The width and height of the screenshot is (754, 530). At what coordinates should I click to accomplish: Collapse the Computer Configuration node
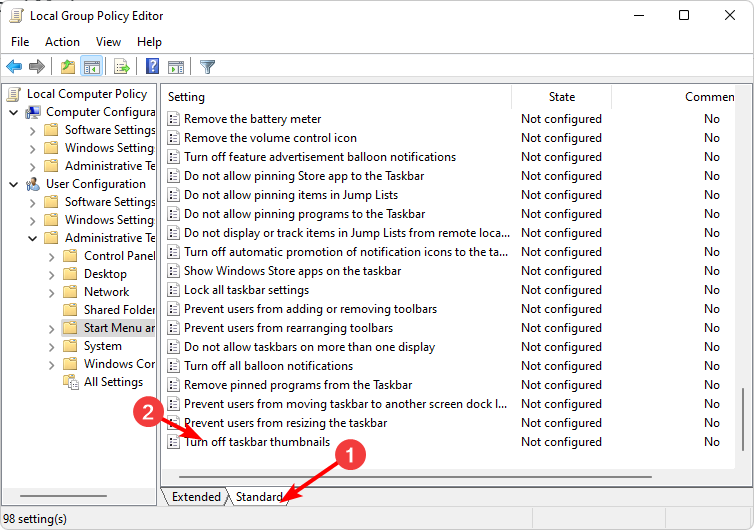pos(14,113)
